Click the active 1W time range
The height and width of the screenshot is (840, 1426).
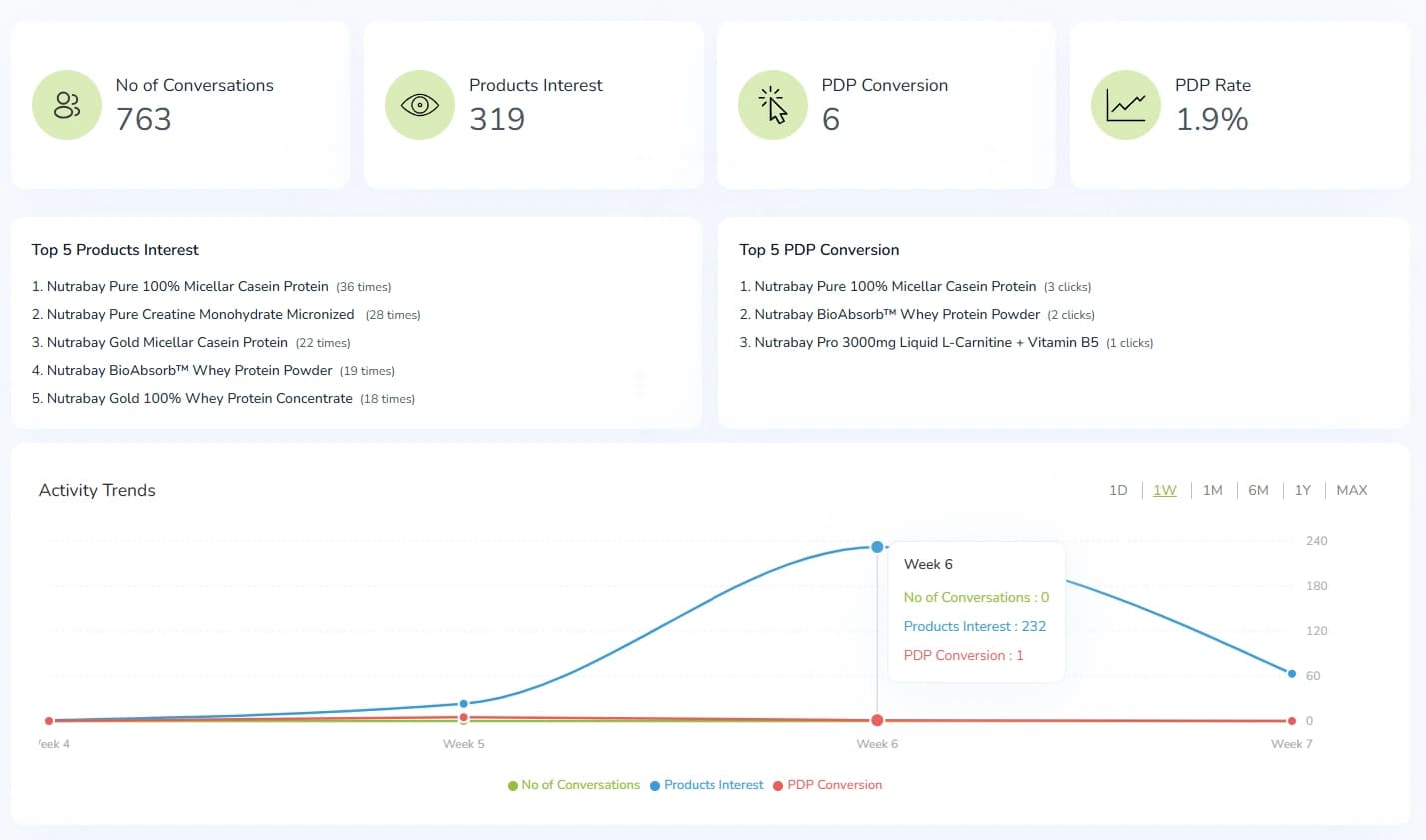1164,490
